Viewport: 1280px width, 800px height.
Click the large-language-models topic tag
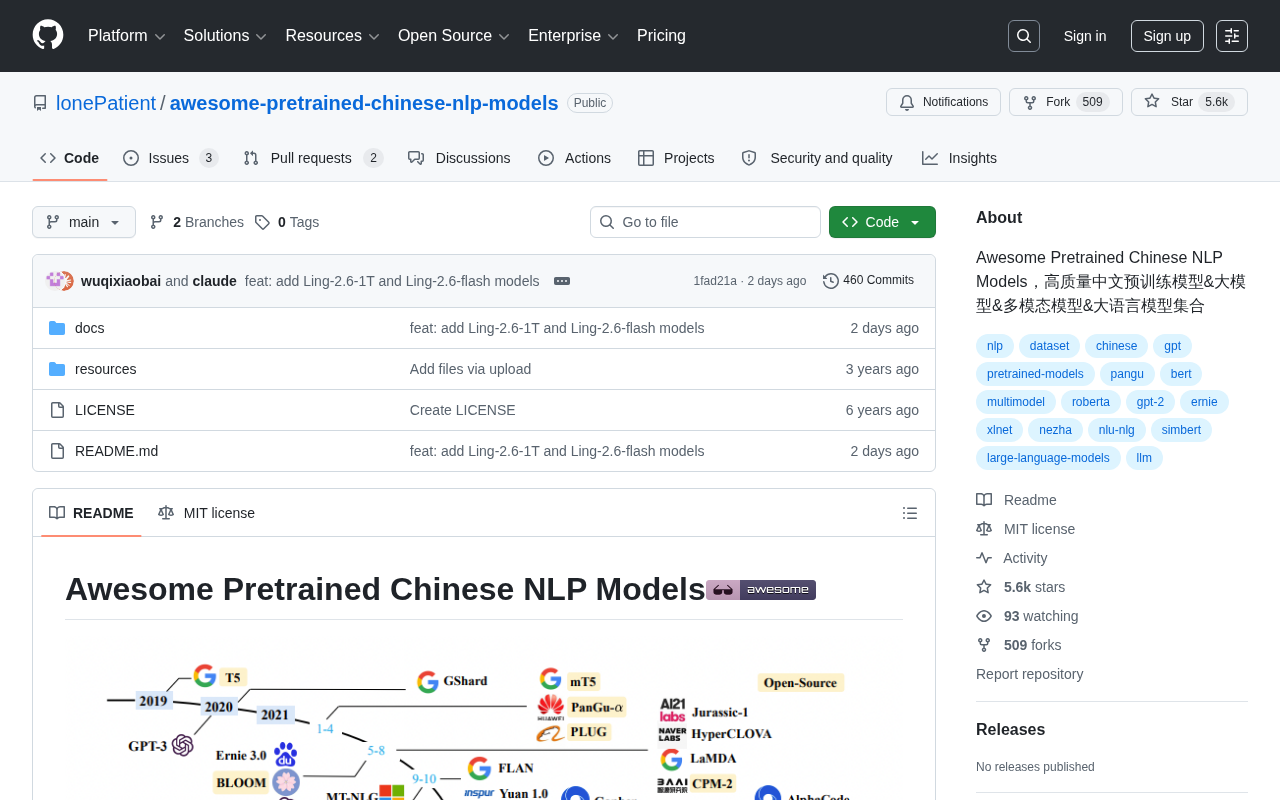click(x=1048, y=458)
